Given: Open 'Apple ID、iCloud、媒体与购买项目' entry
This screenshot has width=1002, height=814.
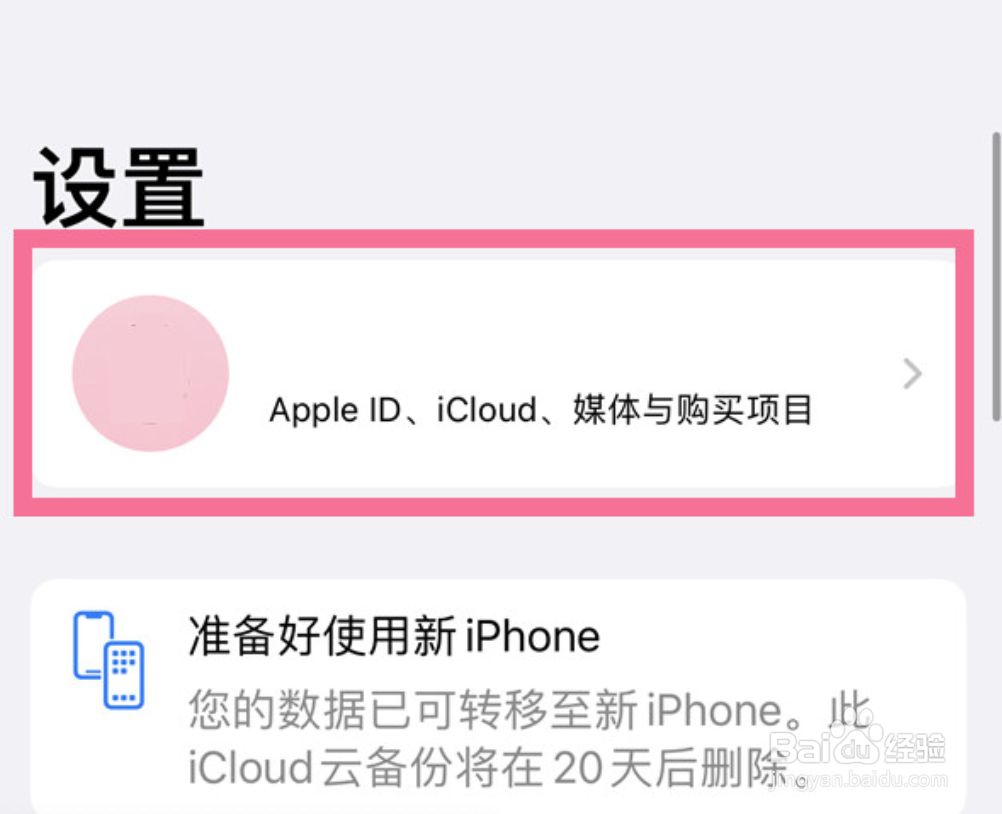Looking at the screenshot, I should tap(540, 410).
